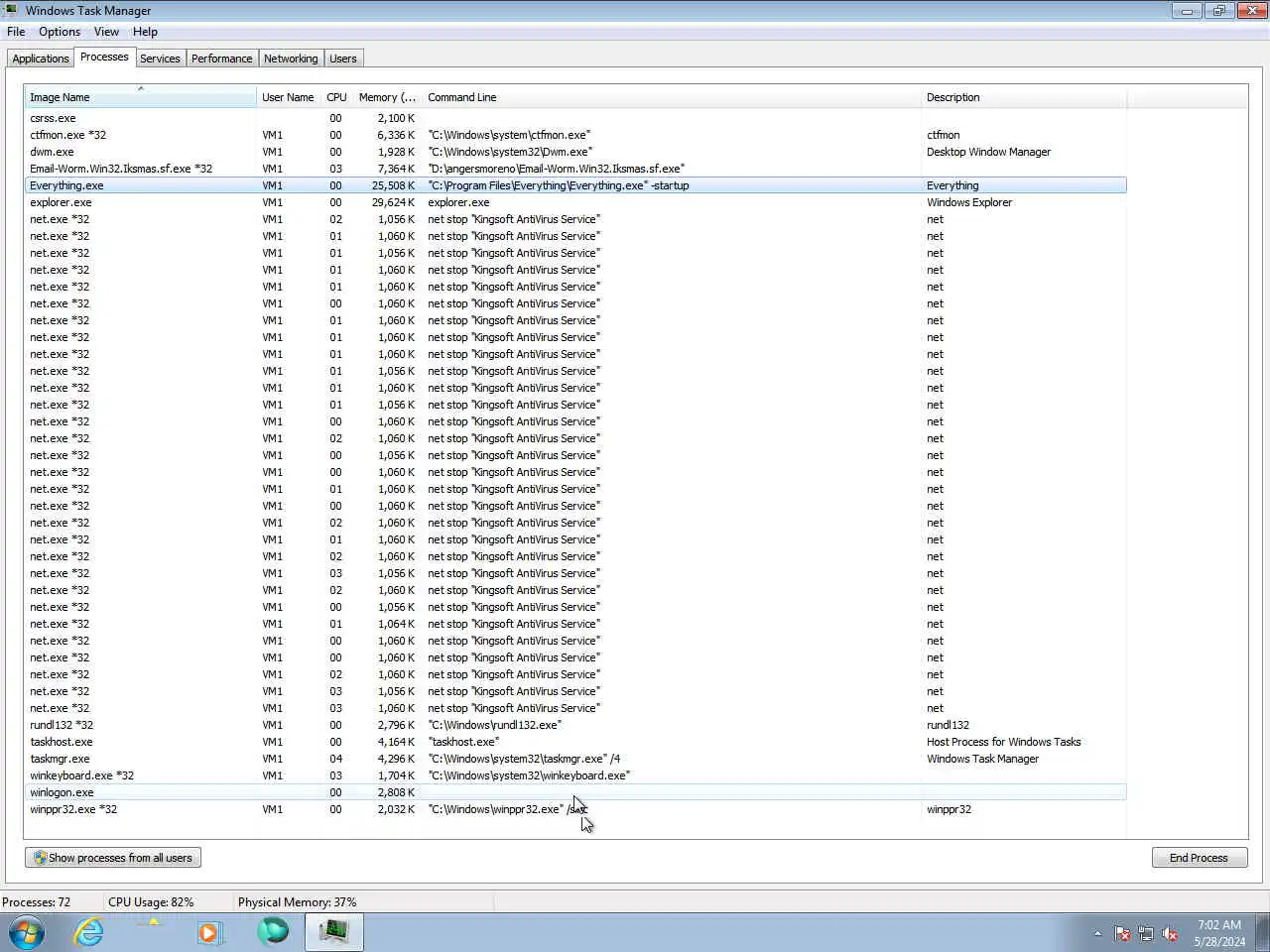Go to the Performance tab

[x=221, y=59]
